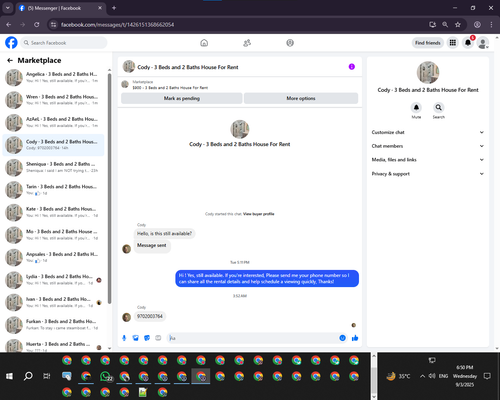Open Mo conversation in list
500x400 pixels.
pyautogui.click(x=53, y=235)
